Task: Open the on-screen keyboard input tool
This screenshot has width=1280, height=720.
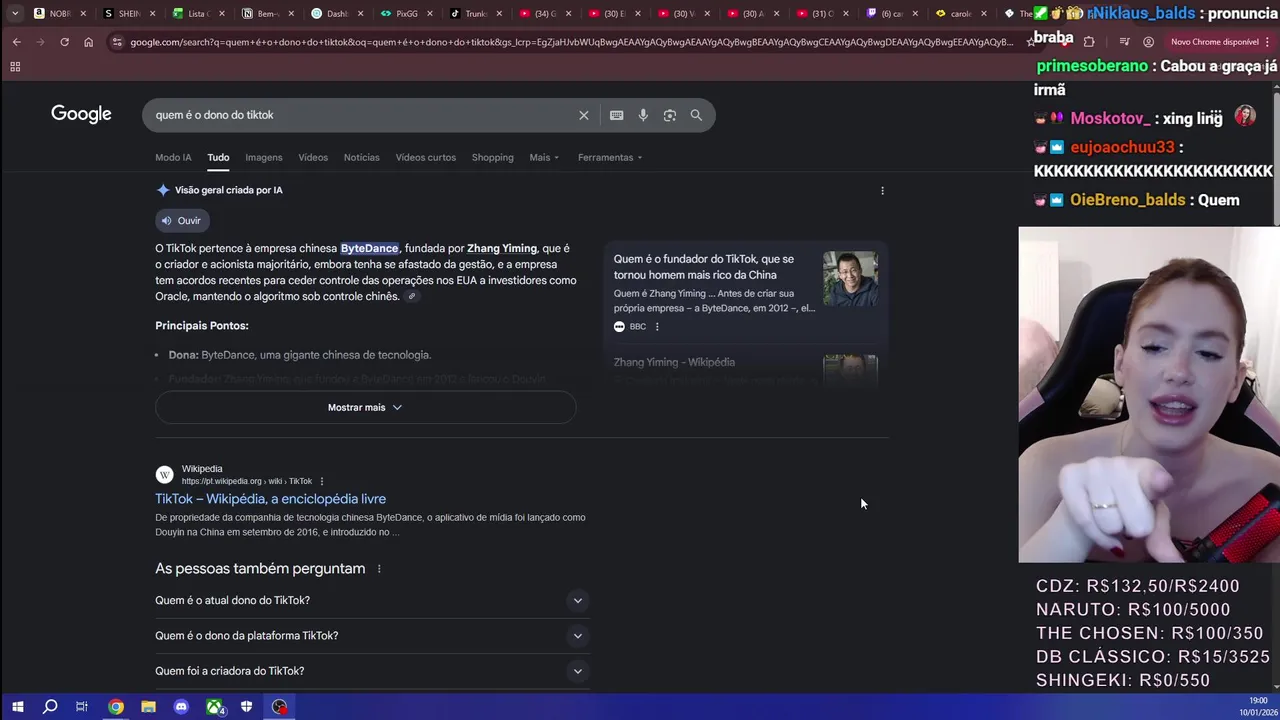Action: click(616, 115)
